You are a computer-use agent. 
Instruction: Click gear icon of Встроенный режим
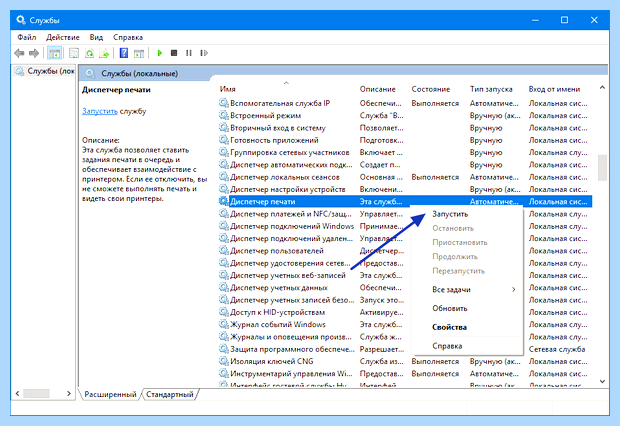pos(224,115)
